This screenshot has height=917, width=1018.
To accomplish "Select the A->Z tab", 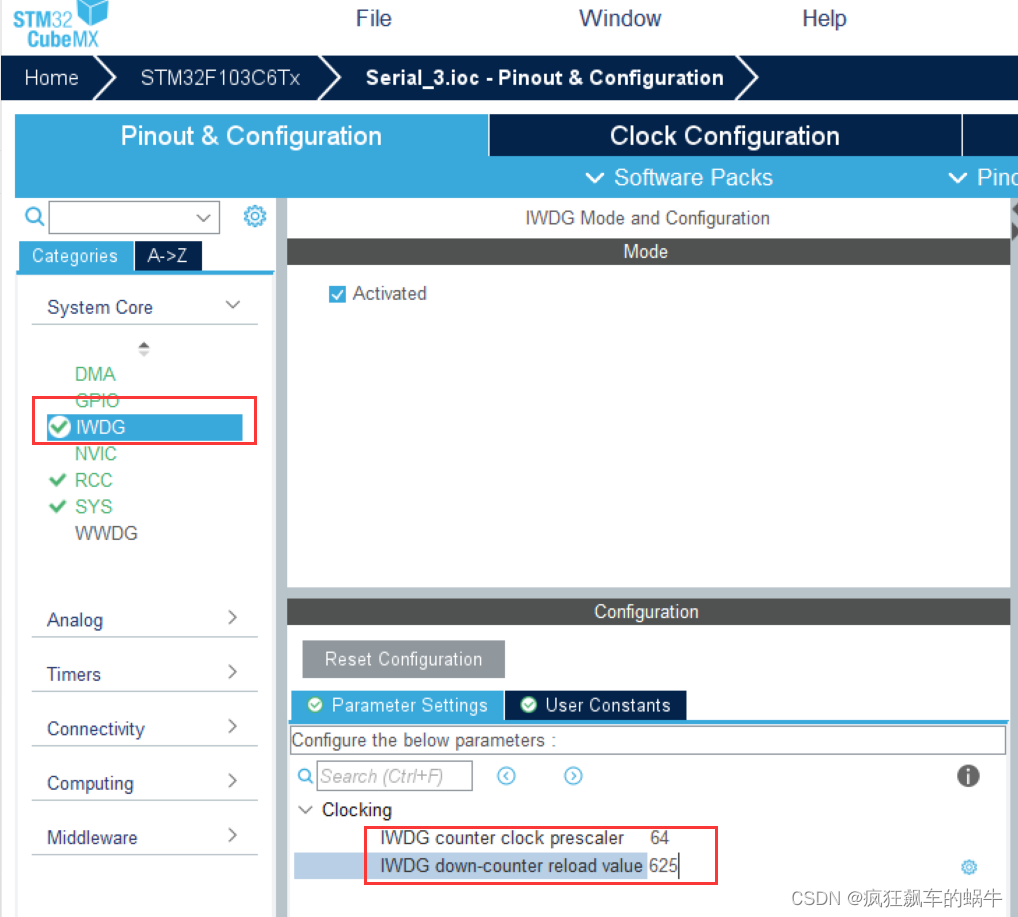I will (x=168, y=256).
